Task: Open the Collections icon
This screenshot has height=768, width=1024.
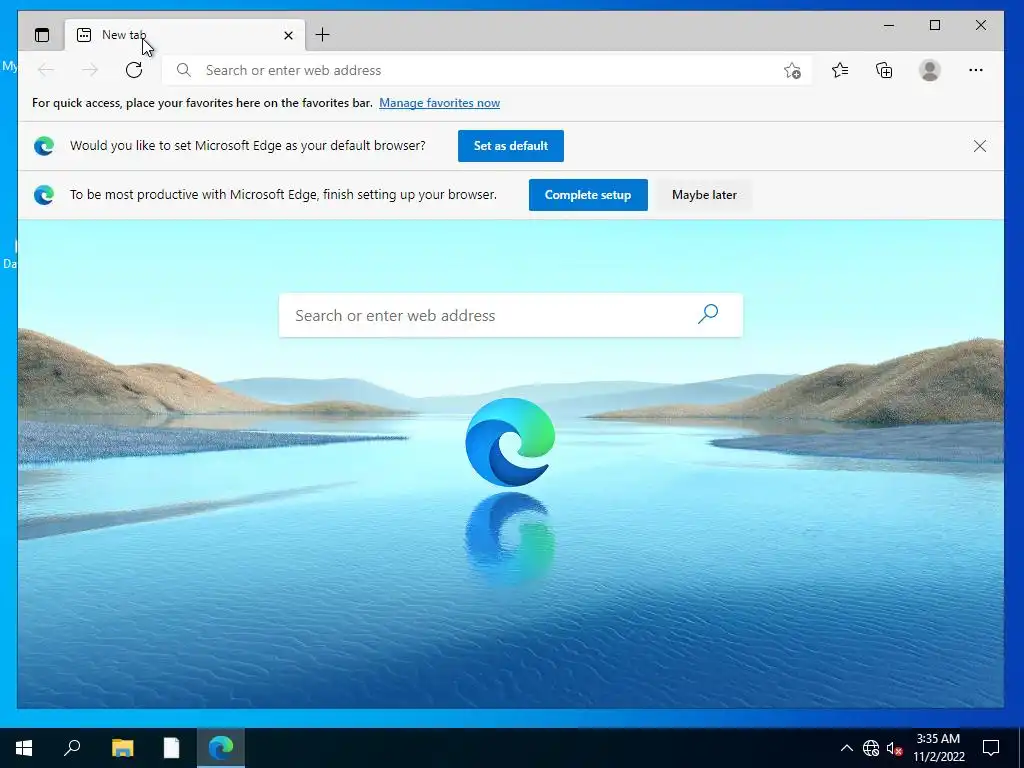Action: [x=884, y=70]
